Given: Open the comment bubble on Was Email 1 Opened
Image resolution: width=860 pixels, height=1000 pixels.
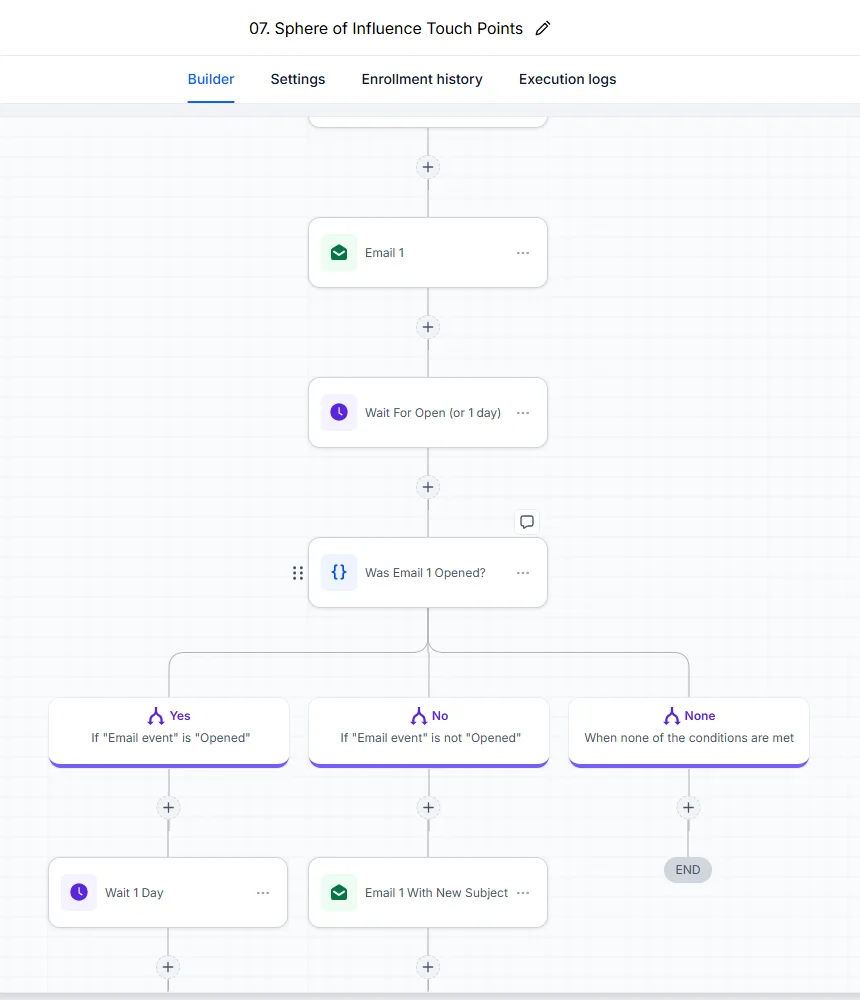Looking at the screenshot, I should pyautogui.click(x=527, y=522).
